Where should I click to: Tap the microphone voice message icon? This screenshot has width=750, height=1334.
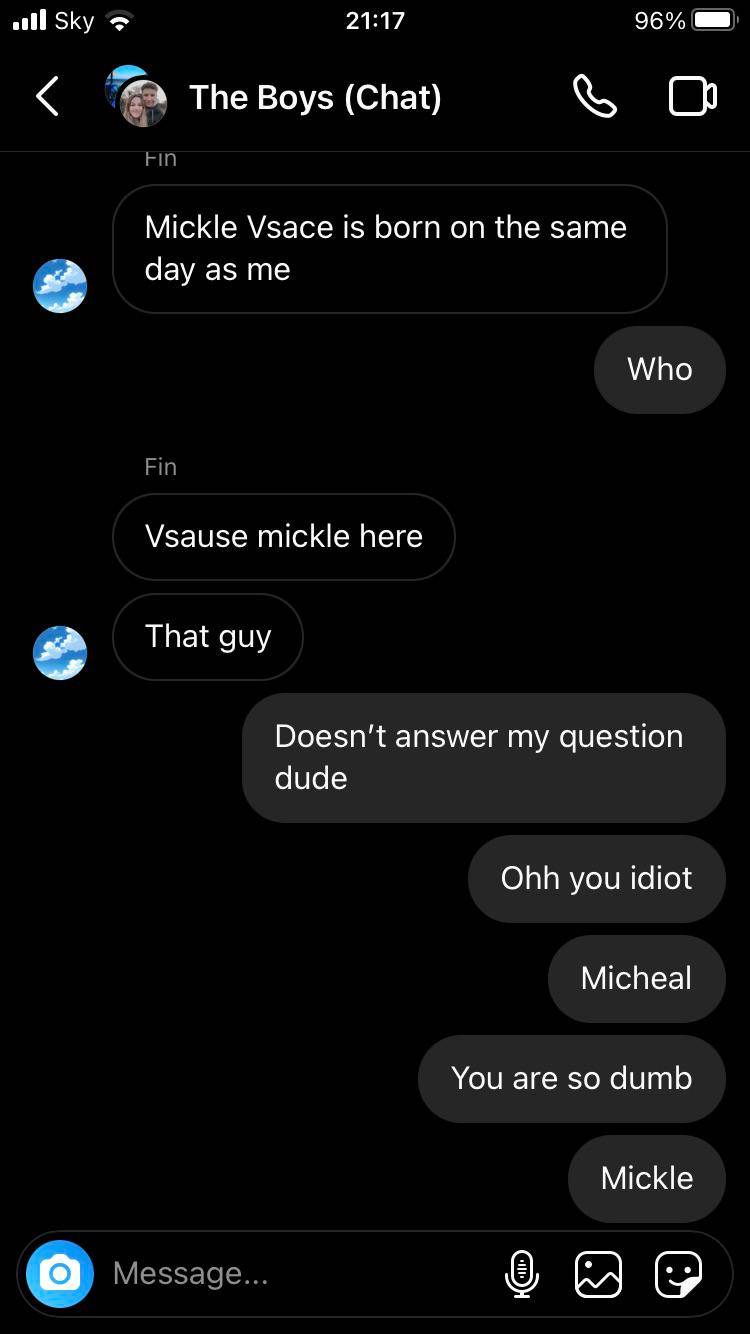521,1273
